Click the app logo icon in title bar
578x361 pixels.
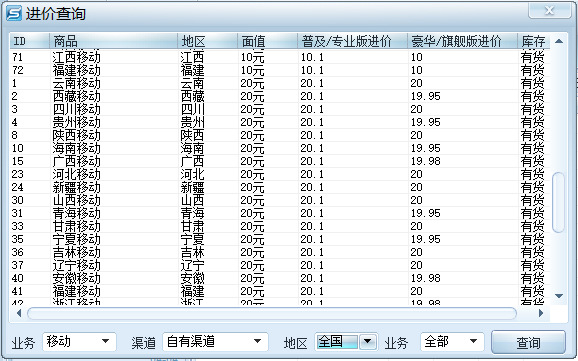(14, 13)
